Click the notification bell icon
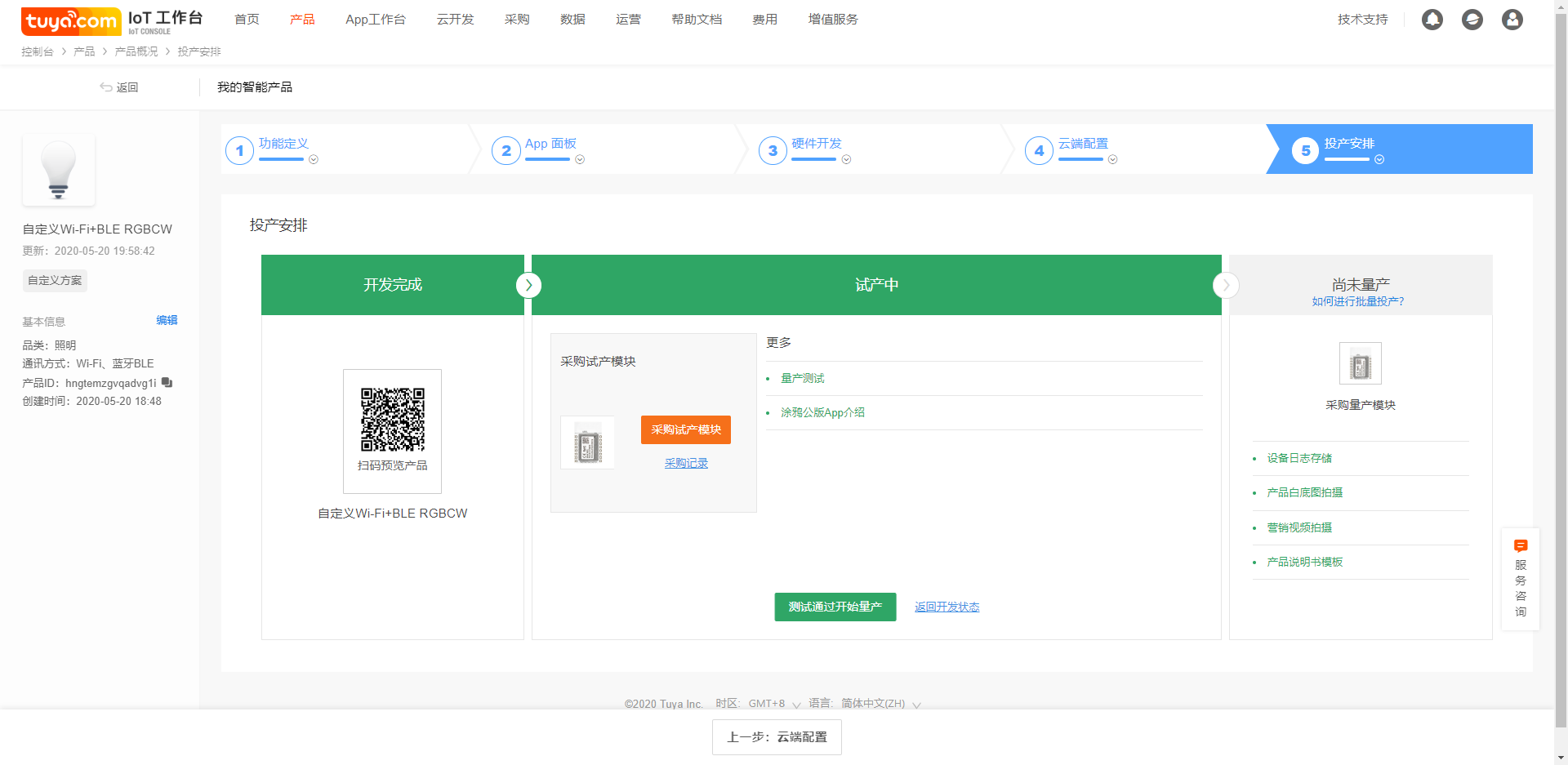Screen dimensions: 1568x765 tap(1432, 20)
